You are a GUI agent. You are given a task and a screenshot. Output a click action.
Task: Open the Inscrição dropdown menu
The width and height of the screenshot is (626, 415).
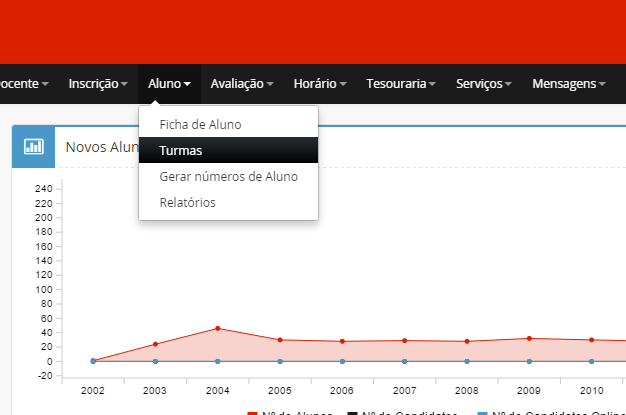pos(98,84)
